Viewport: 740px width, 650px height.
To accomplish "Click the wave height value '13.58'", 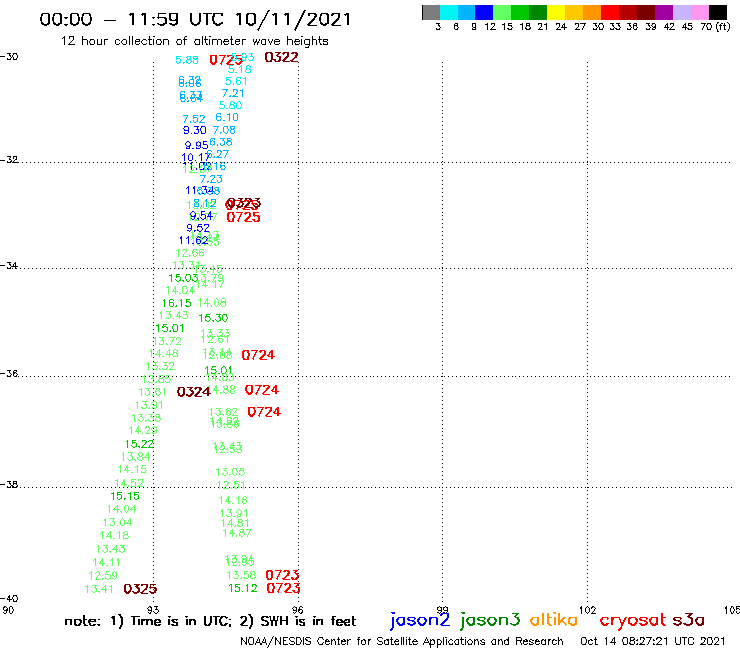I will [241, 575].
